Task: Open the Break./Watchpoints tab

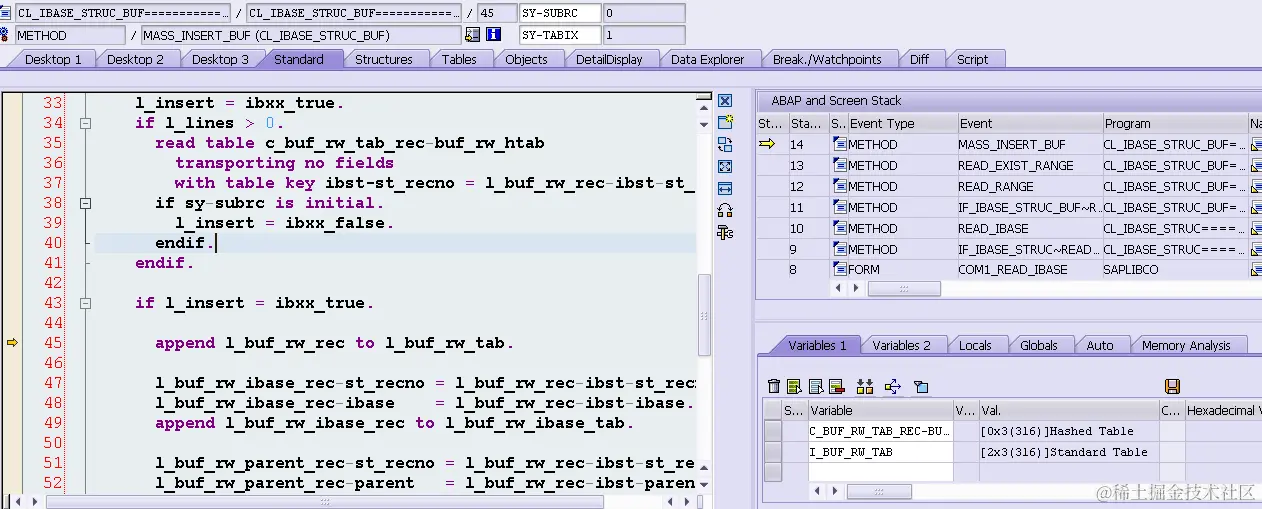Action: point(828,59)
